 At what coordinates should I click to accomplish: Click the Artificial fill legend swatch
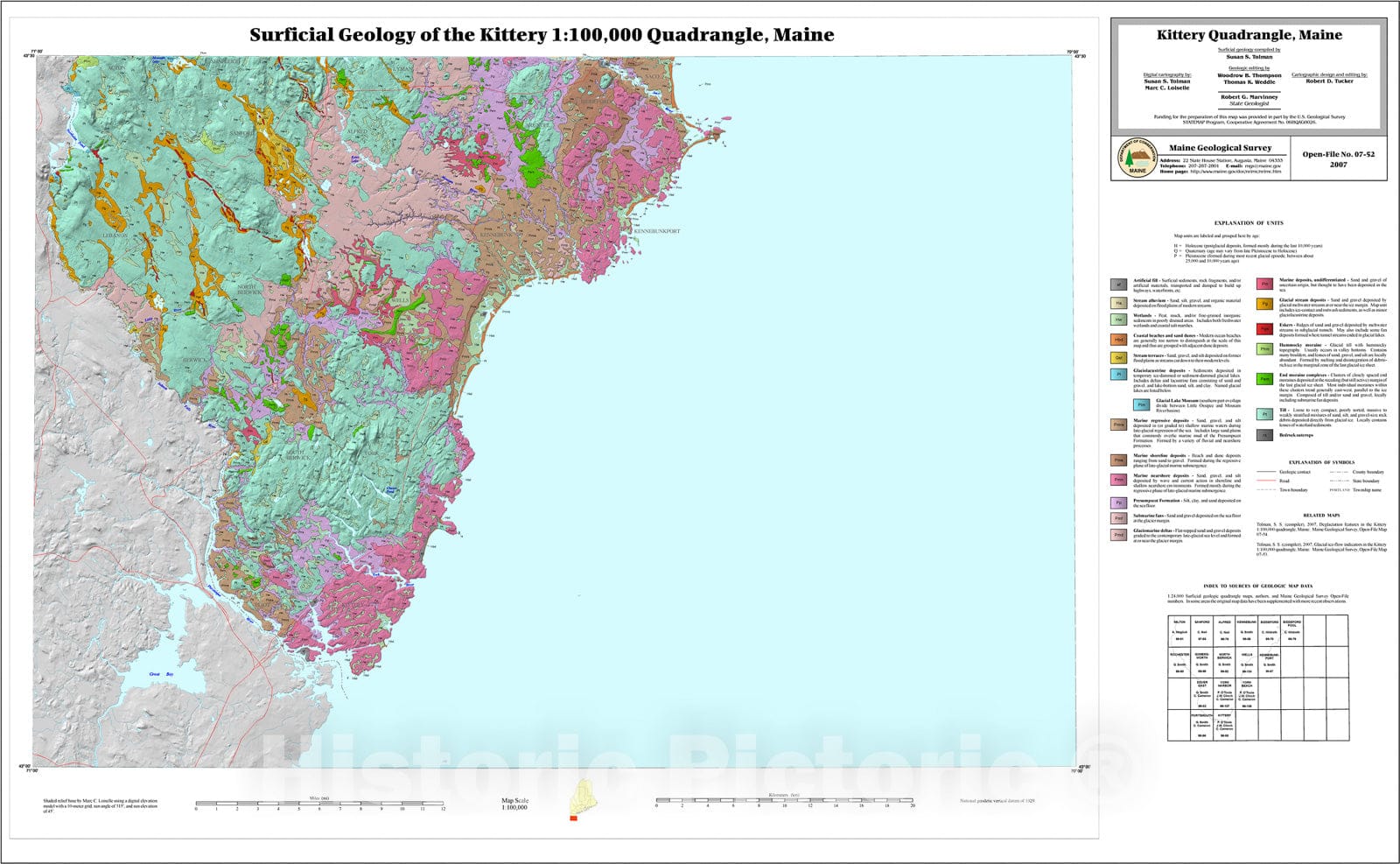click(x=1118, y=284)
